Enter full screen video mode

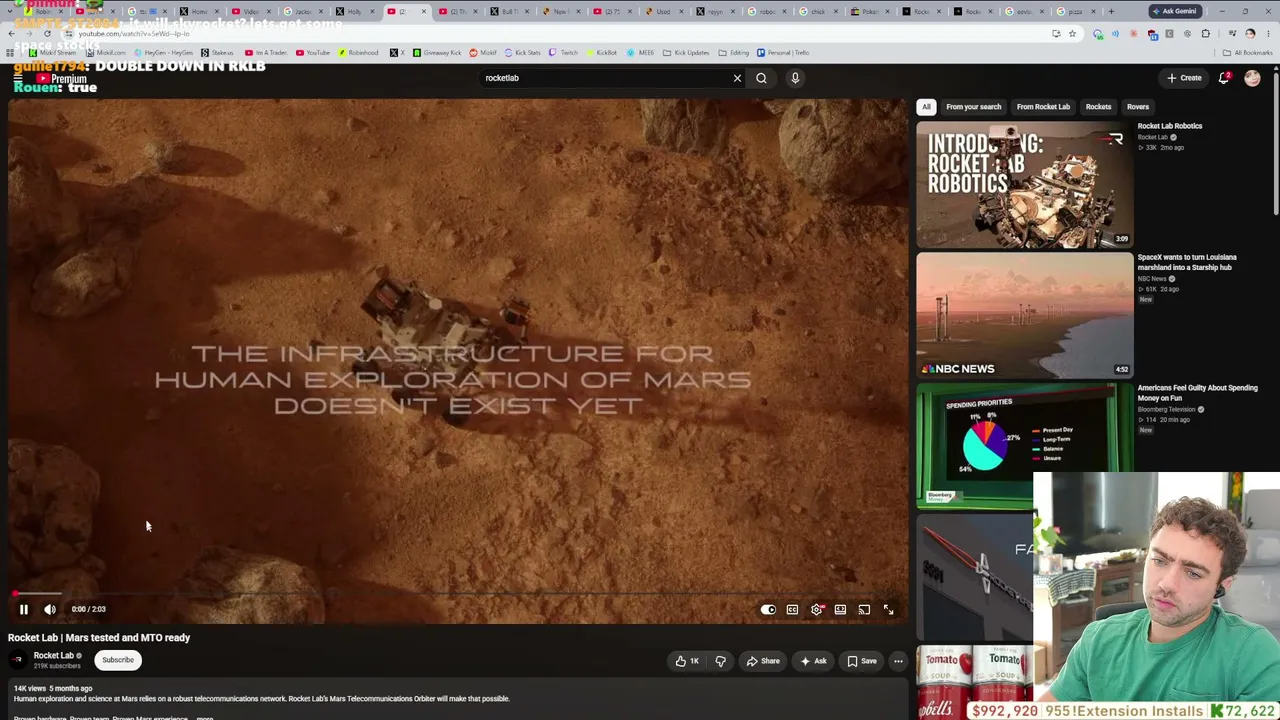point(888,609)
